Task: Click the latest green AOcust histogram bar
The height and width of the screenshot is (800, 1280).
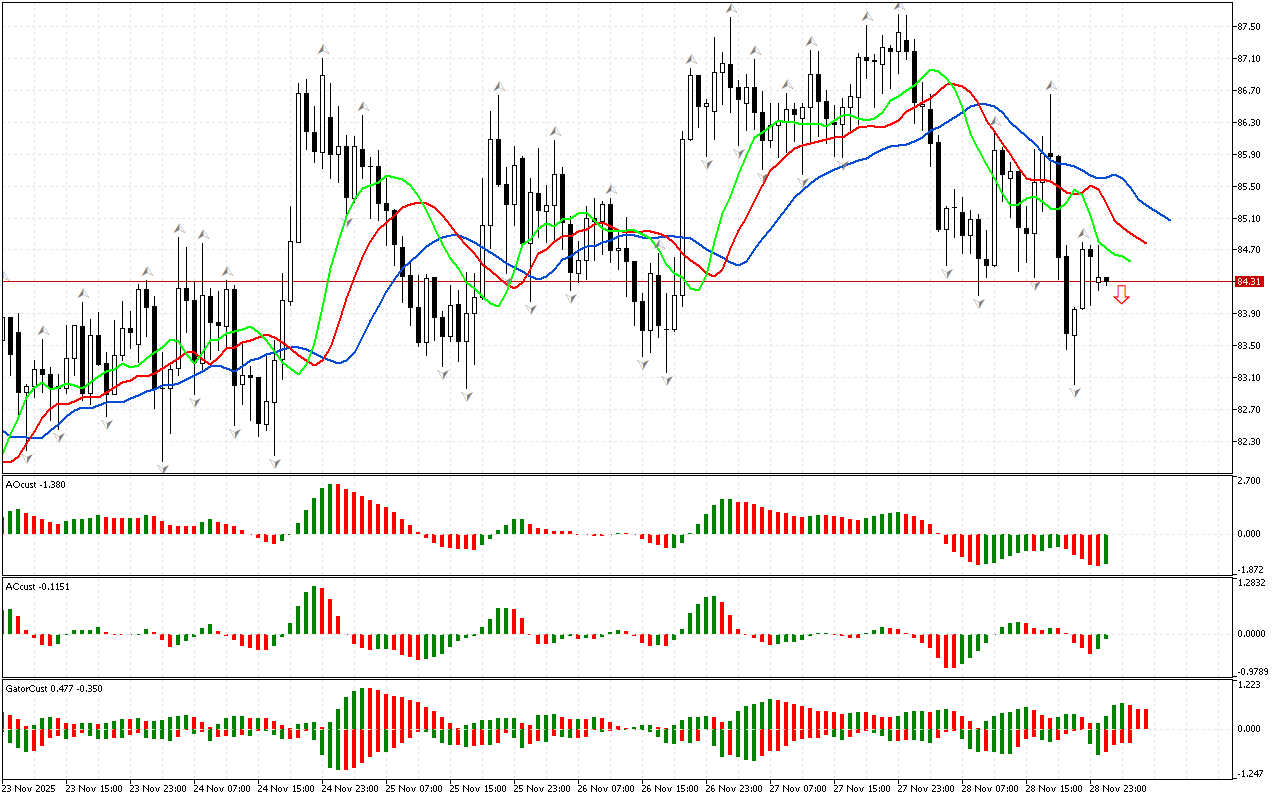Action: (1106, 548)
